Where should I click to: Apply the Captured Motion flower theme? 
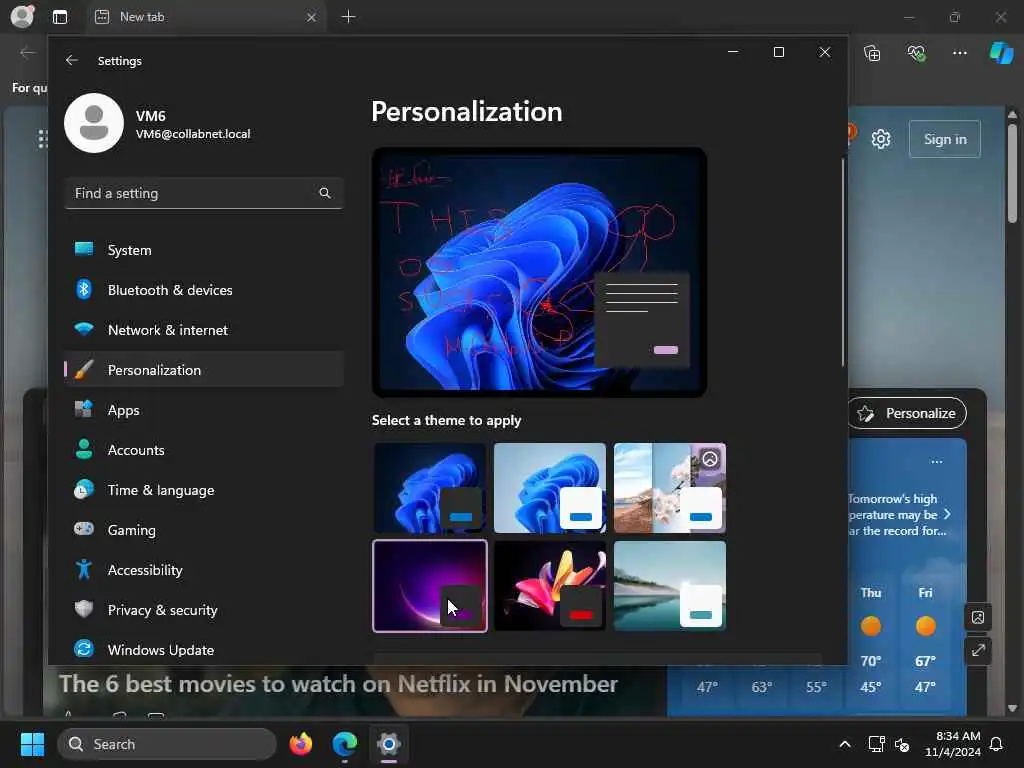550,586
